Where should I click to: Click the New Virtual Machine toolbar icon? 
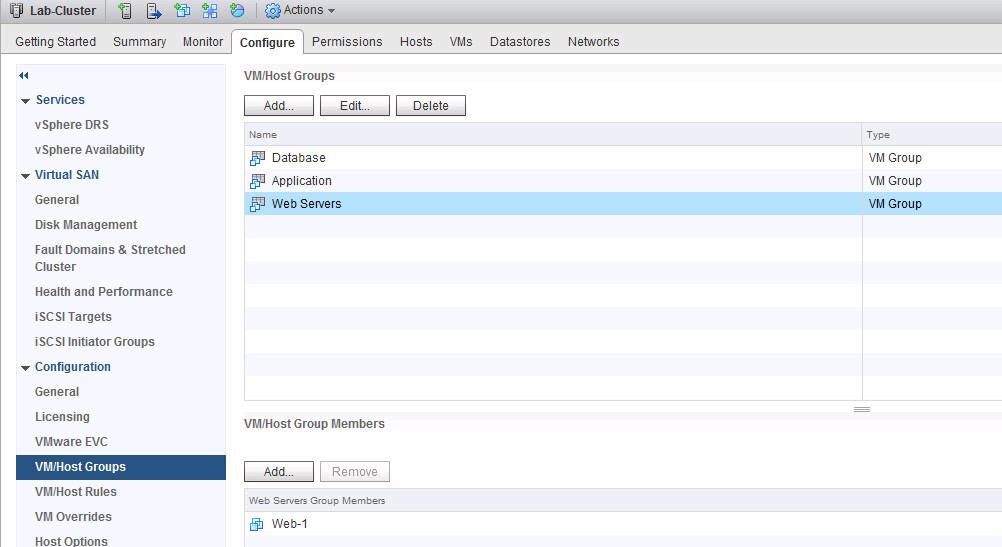click(x=182, y=11)
